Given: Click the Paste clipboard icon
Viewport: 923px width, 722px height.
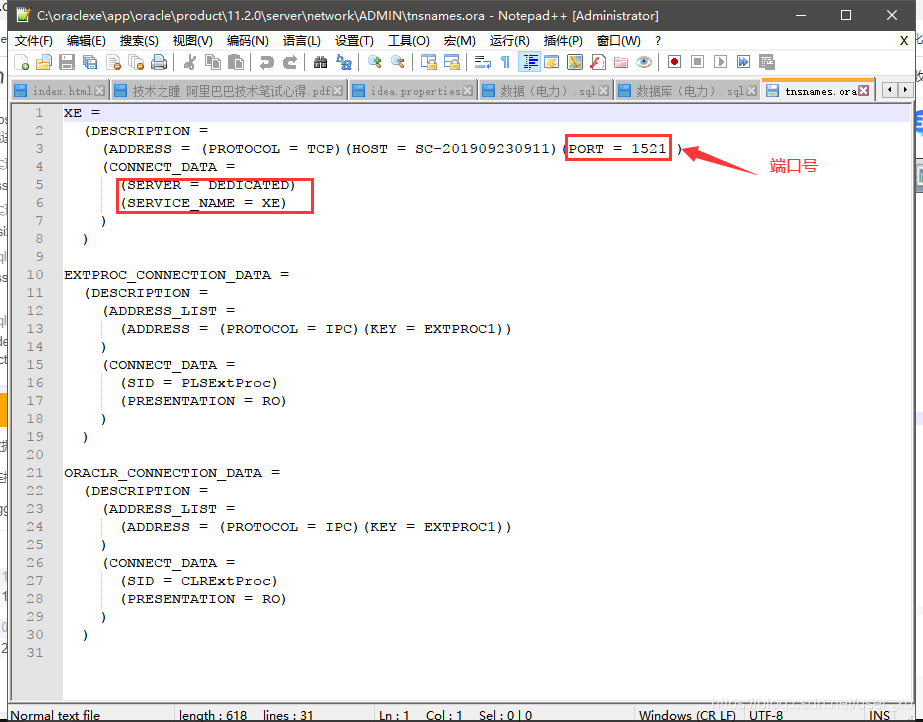Looking at the screenshot, I should point(235,62).
